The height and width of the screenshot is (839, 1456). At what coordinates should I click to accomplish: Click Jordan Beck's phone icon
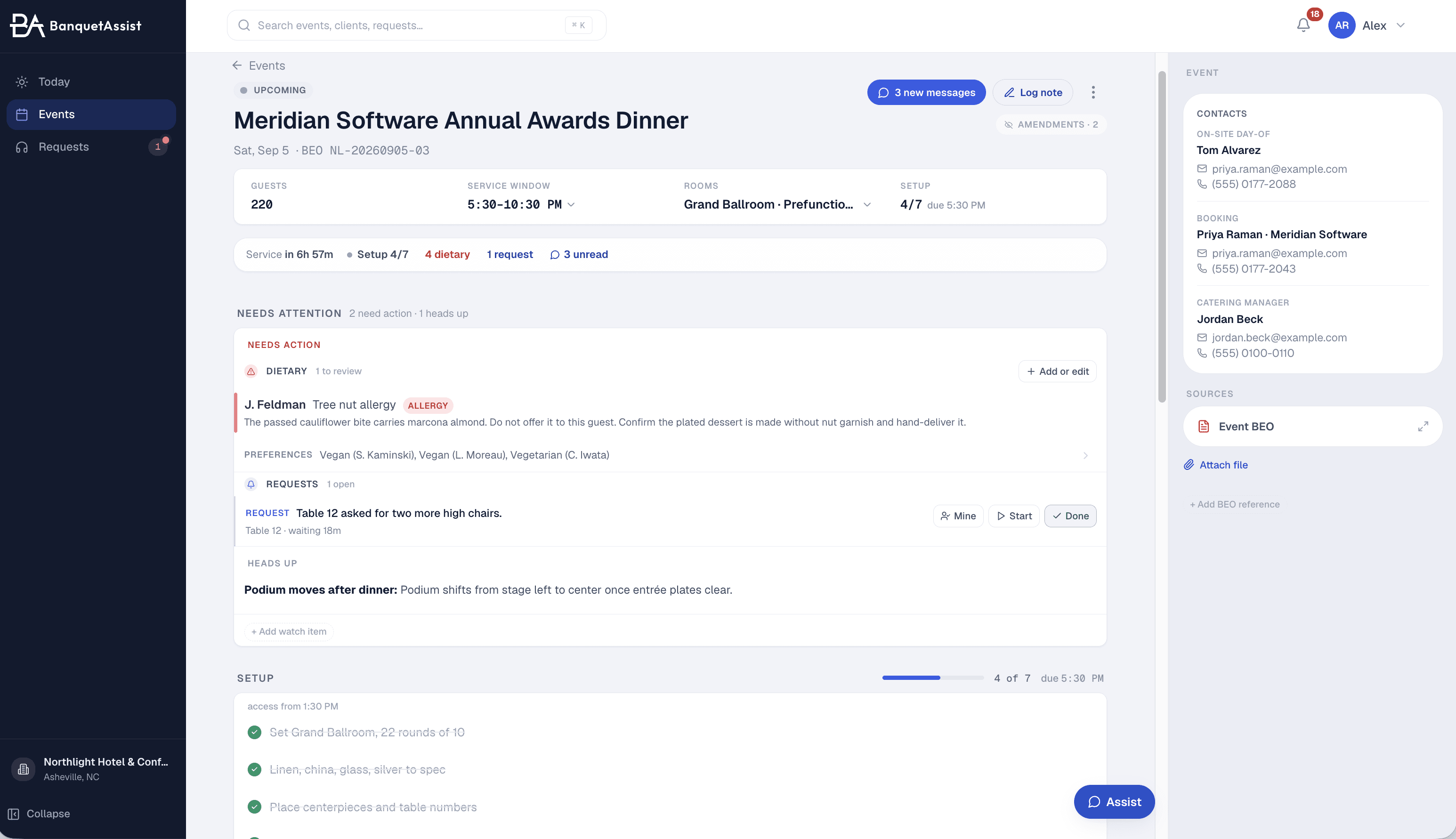(x=1202, y=353)
